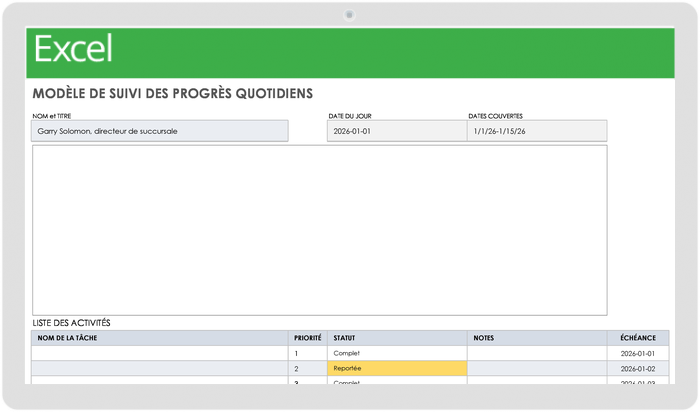Viewport: 700px width, 412px height.
Task: Click the 2026-01-02 due date cell
Action: pyautogui.click(x=637, y=369)
